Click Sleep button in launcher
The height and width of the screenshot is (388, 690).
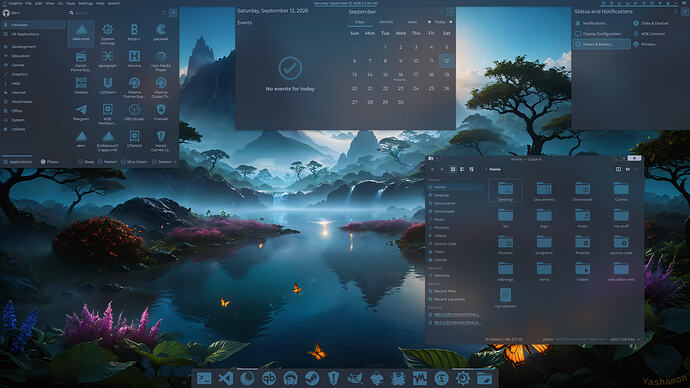86,161
